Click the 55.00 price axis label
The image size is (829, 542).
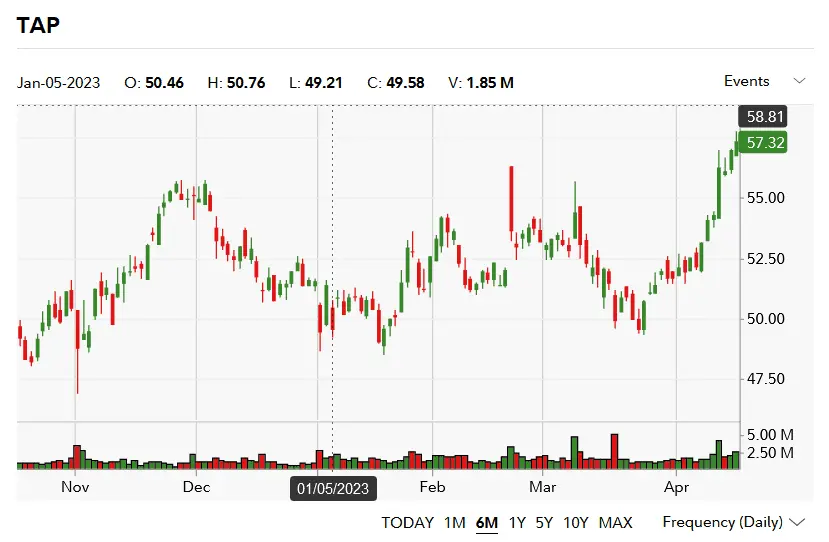click(766, 198)
